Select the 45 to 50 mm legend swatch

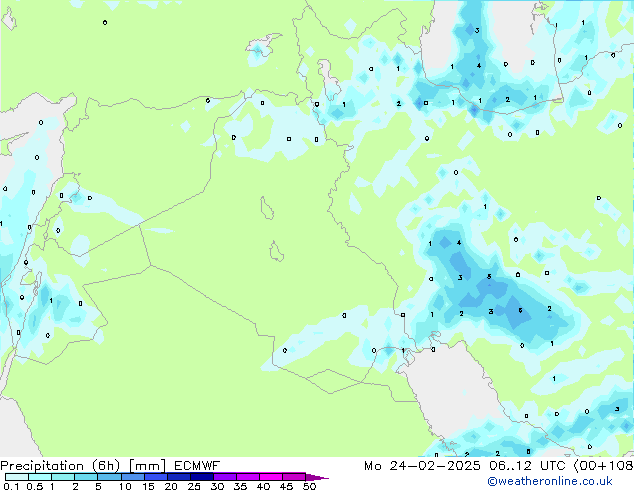(x=294, y=477)
